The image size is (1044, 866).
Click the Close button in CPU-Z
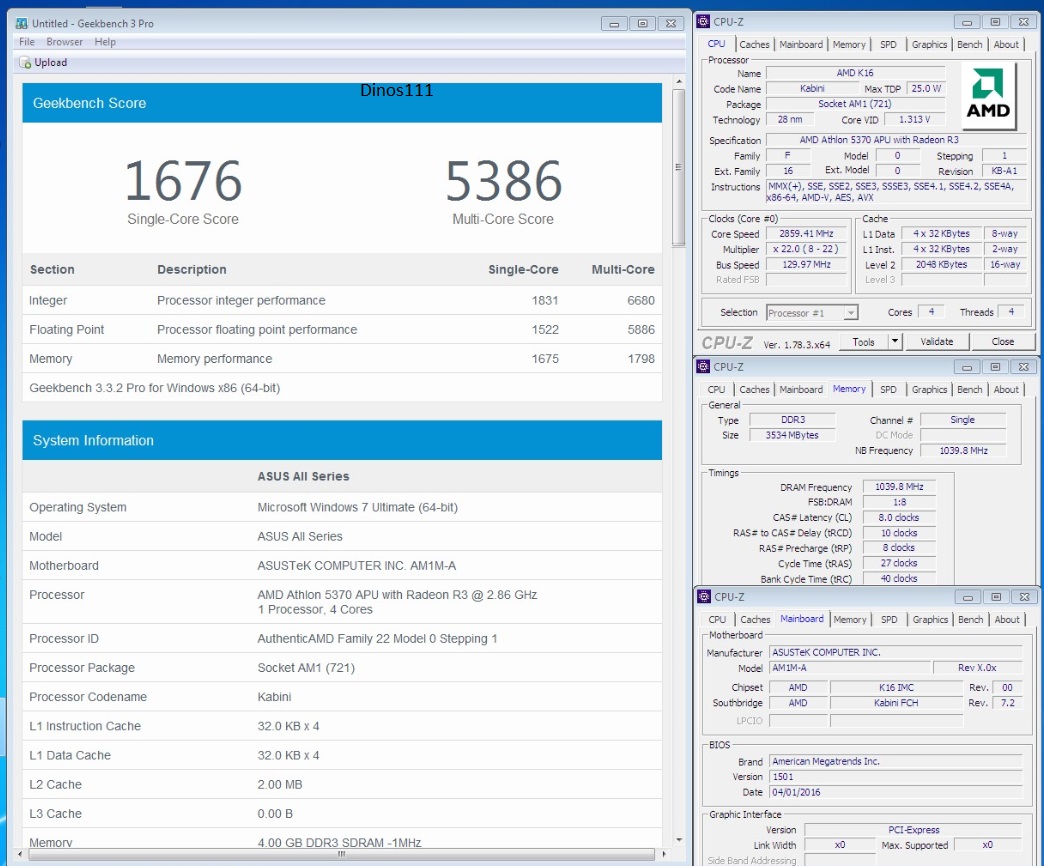(1003, 341)
